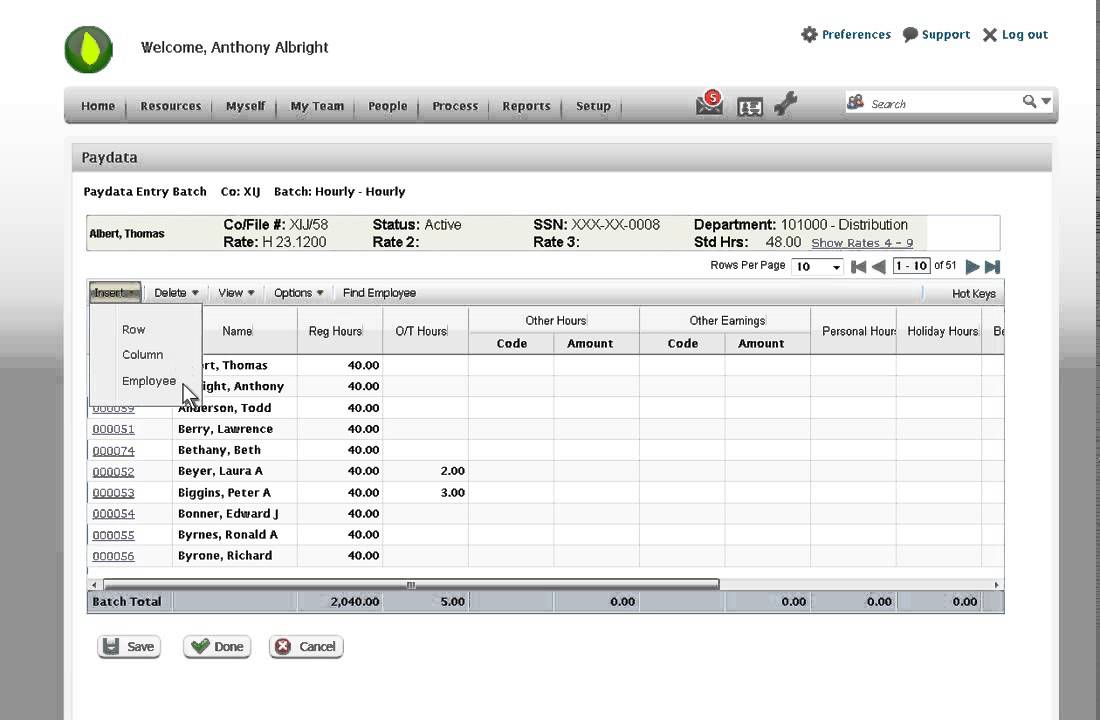
Task: Open the contact card icon
Action: click(x=750, y=107)
